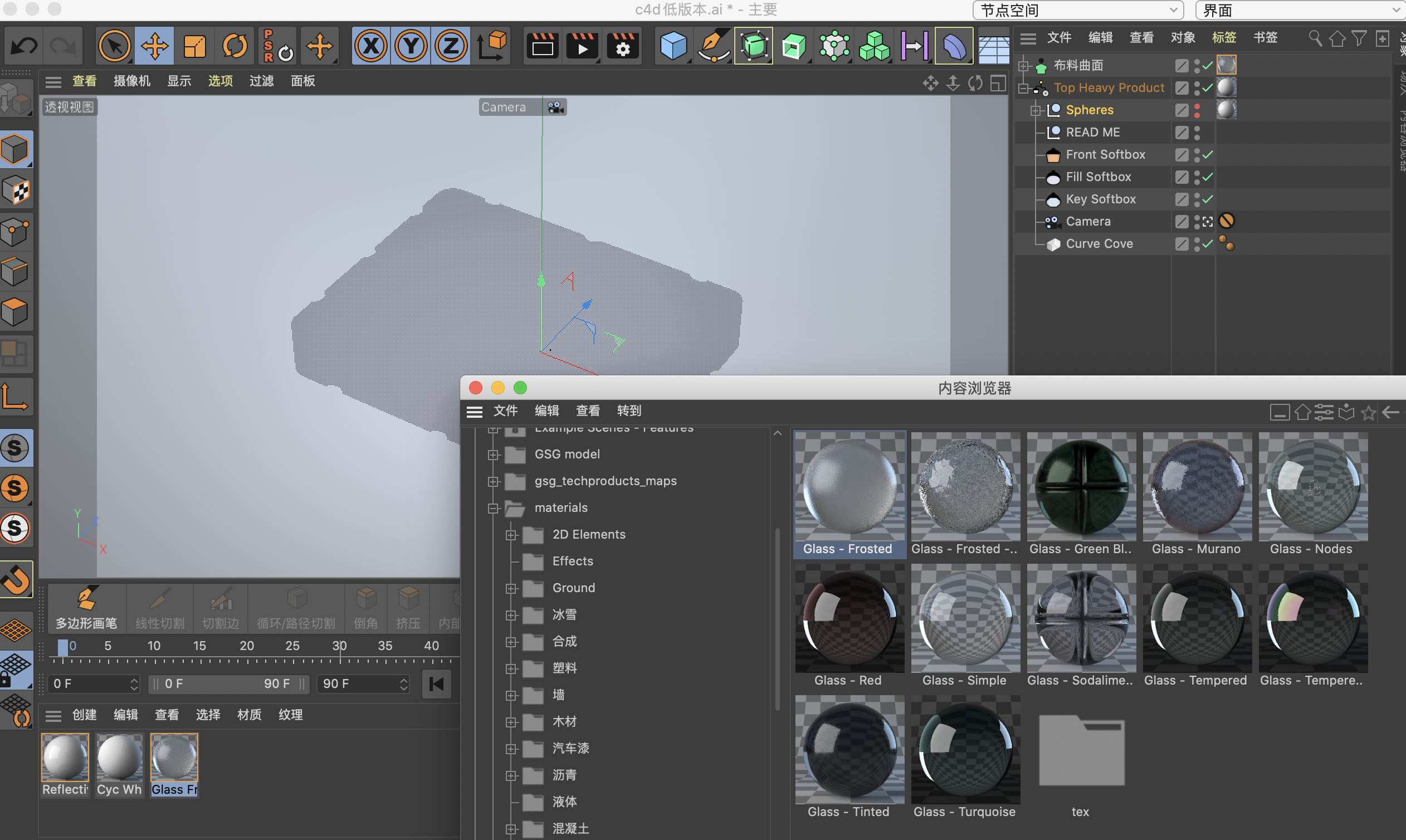This screenshot has height=840, width=1406.
Task: Toggle the Front Softbox enable checkmark
Action: (1208, 154)
